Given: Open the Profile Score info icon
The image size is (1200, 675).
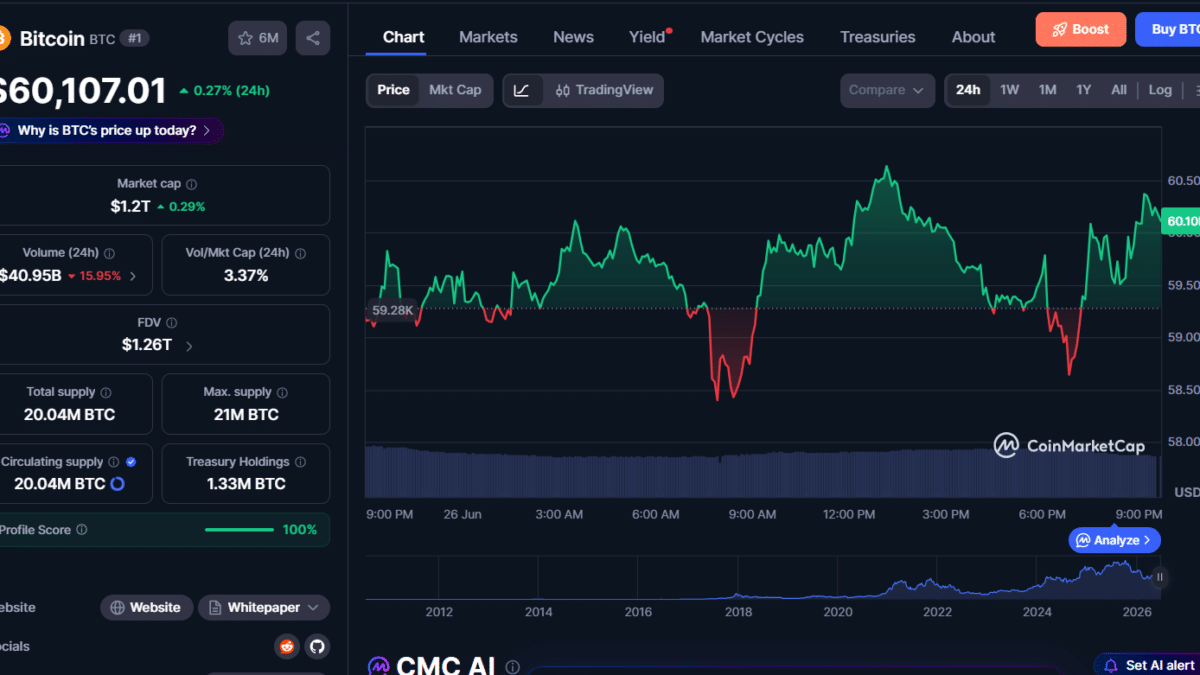Looking at the screenshot, I should click(82, 530).
